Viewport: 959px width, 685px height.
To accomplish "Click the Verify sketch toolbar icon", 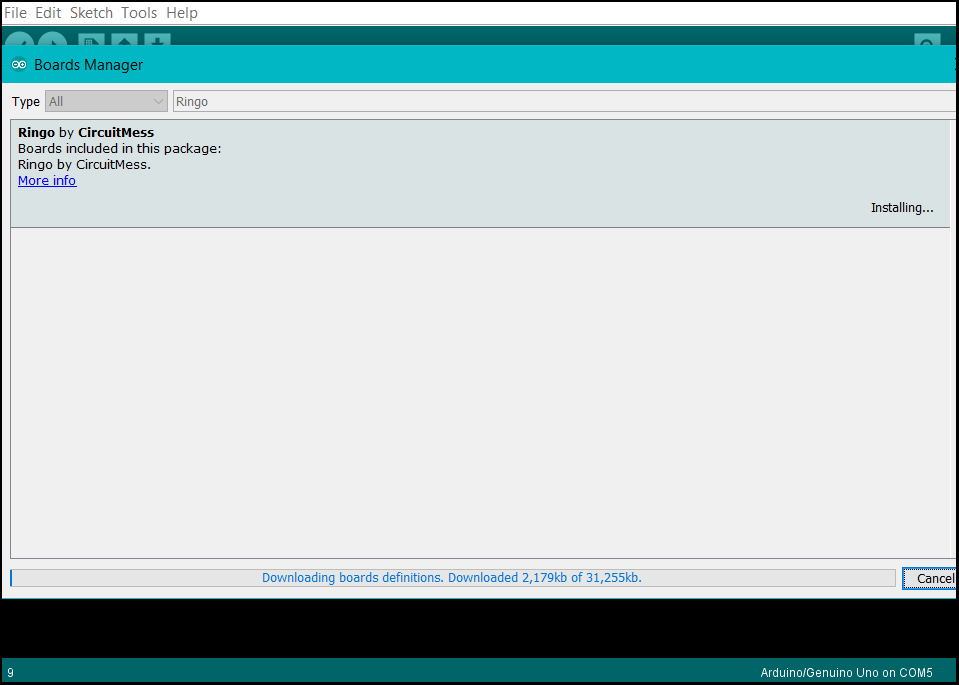I will (x=20, y=39).
